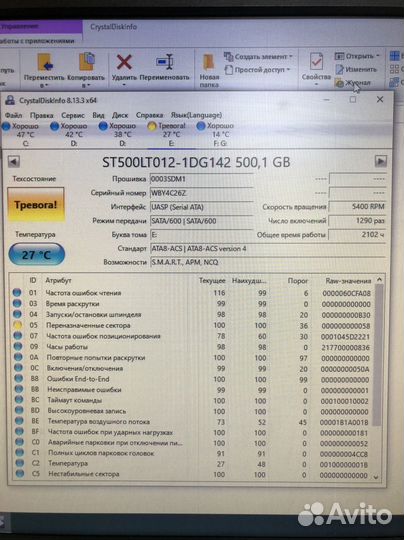
Task: Open the Сервис menu
Action: 73,115
